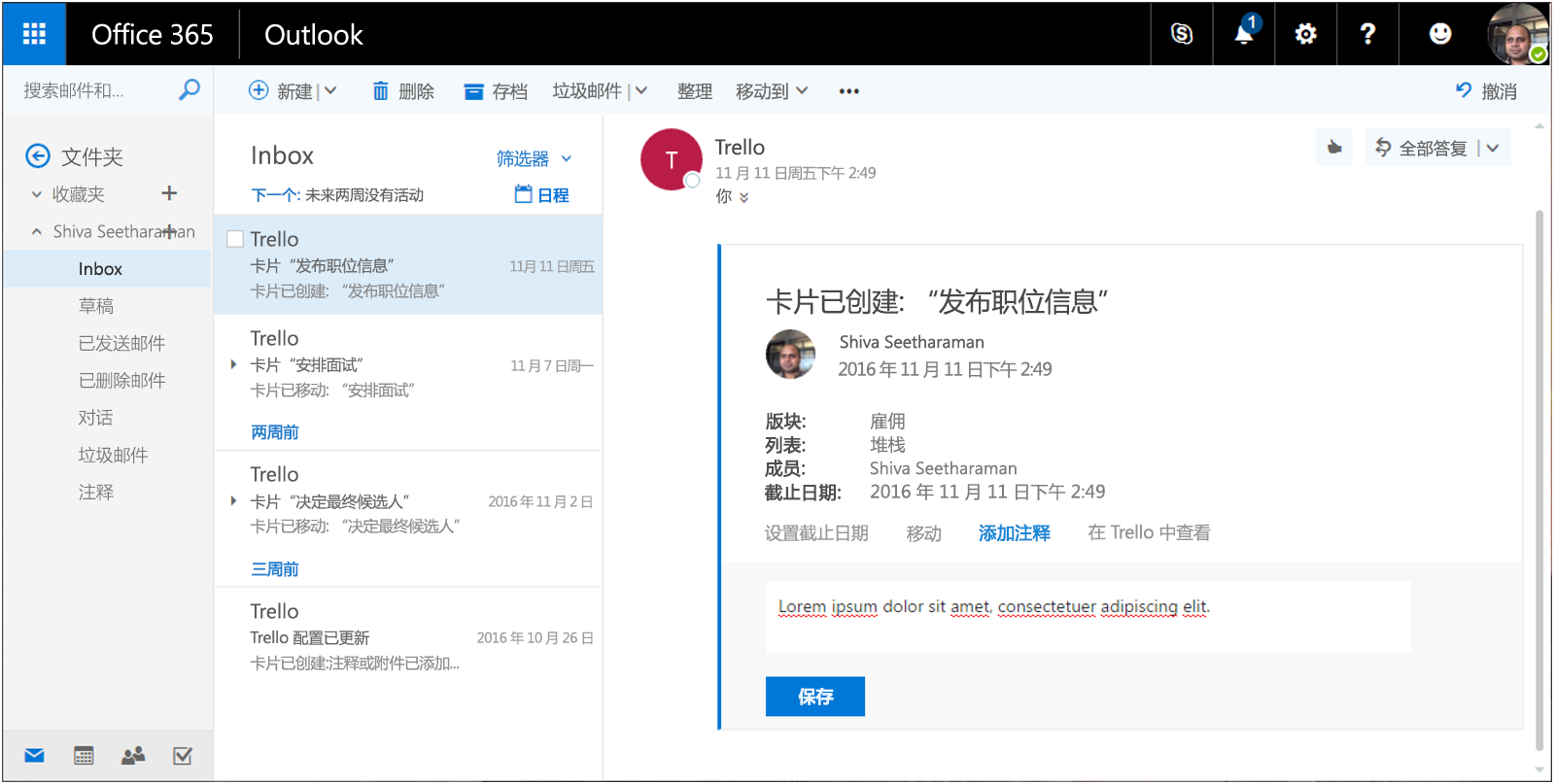Switch to People in bottom navigation
The width and height of the screenshot is (1555, 784).
133,756
